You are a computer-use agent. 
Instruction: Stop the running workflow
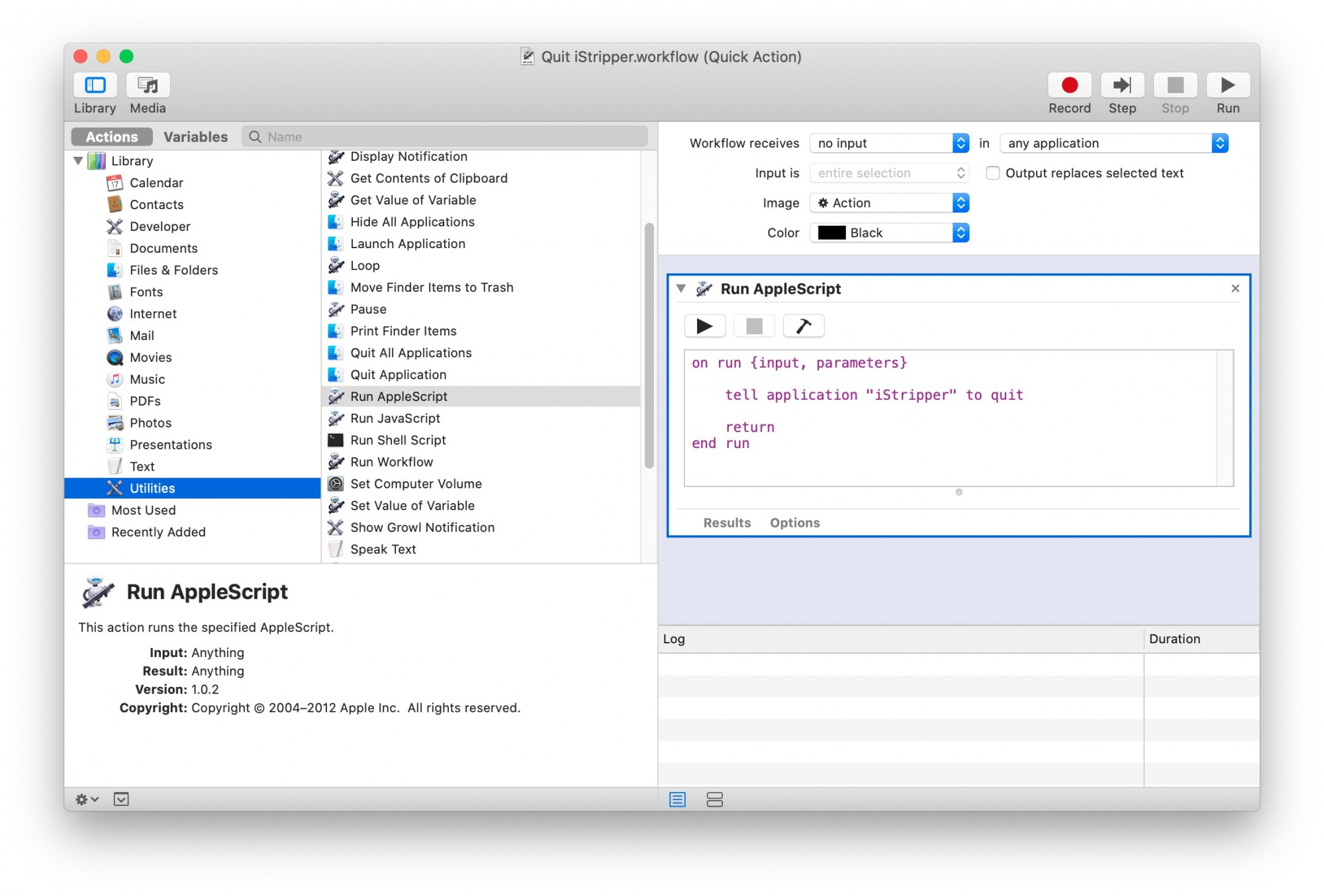[x=1175, y=85]
